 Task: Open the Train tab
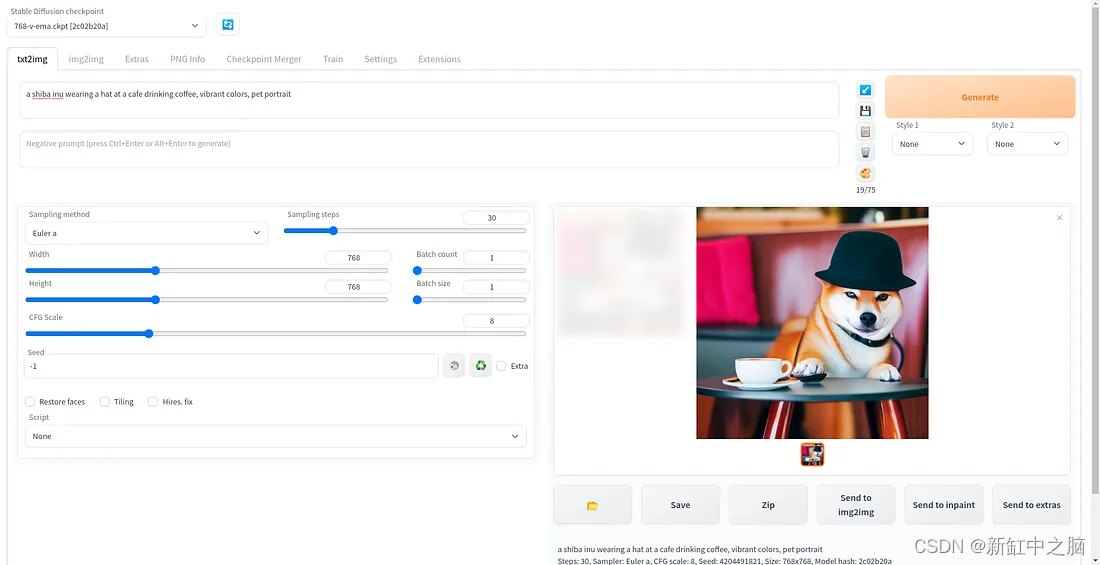pyautogui.click(x=333, y=59)
